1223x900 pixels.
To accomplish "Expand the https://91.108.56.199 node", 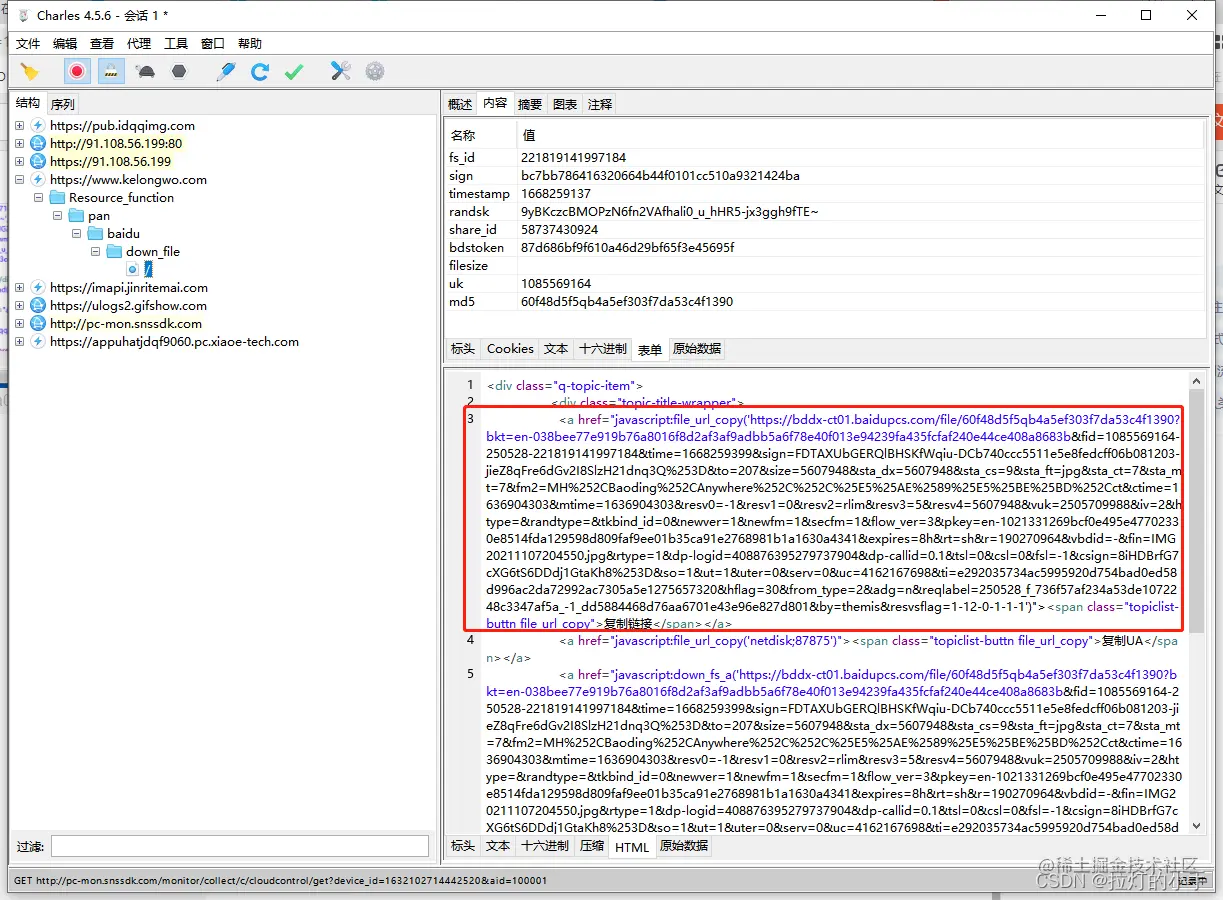I will (x=19, y=162).
